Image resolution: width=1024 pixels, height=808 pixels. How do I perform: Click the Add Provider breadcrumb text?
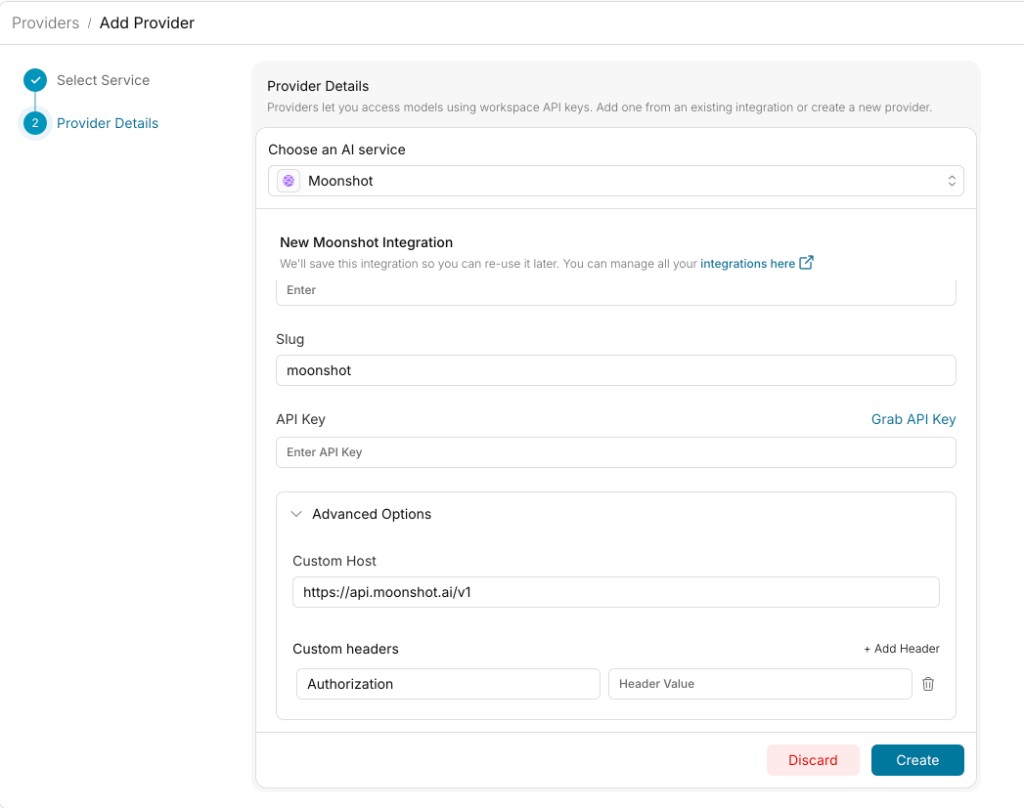(x=147, y=23)
